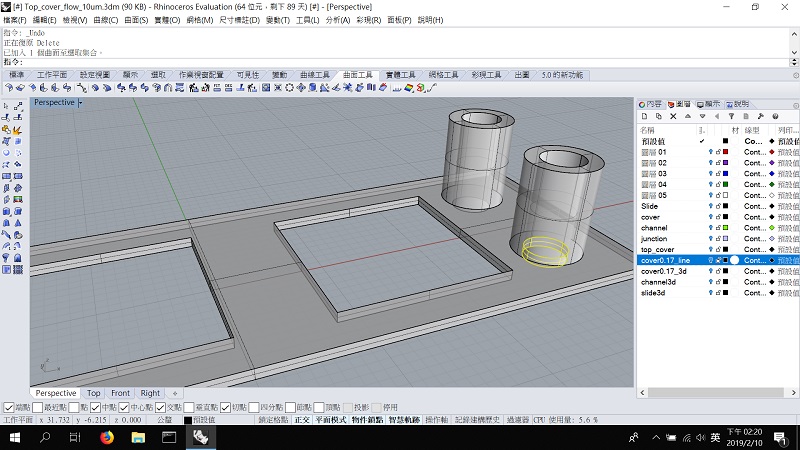This screenshot has height=450, width=800.
Task: Open the 曲面(S) Surface menu
Action: [x=134, y=20]
